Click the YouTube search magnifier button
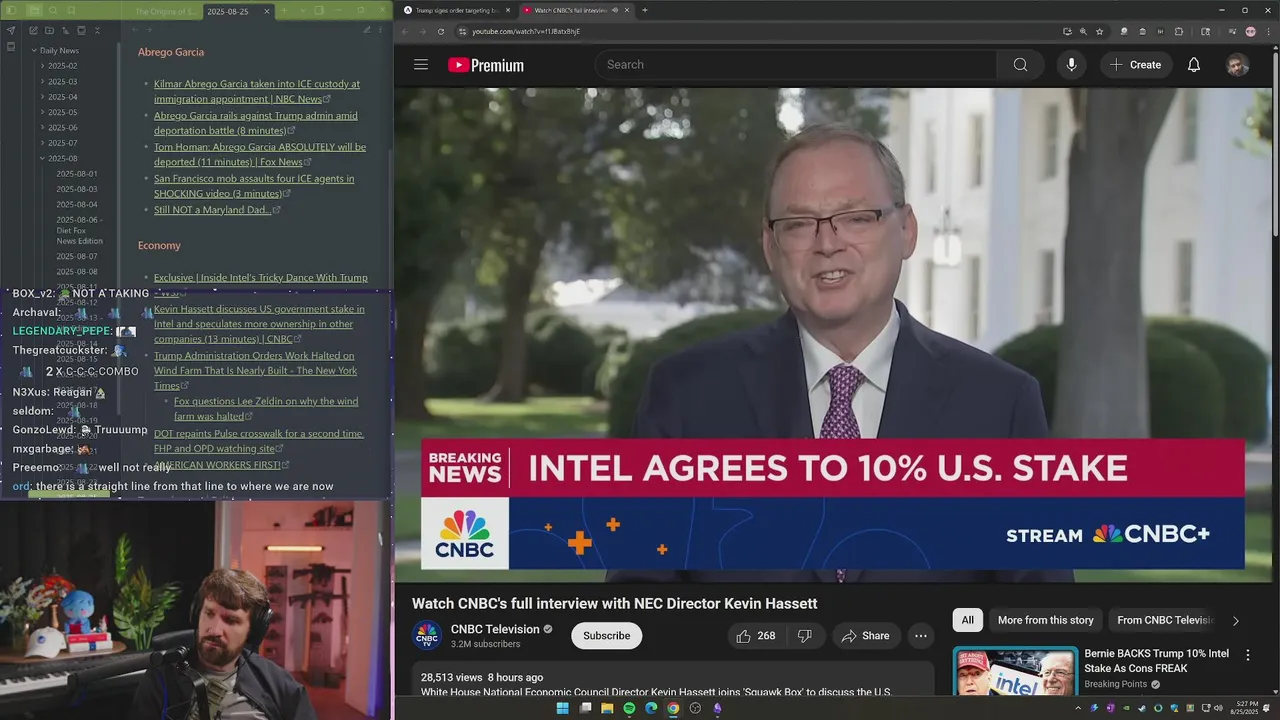The width and height of the screenshot is (1280, 720). click(x=1020, y=65)
